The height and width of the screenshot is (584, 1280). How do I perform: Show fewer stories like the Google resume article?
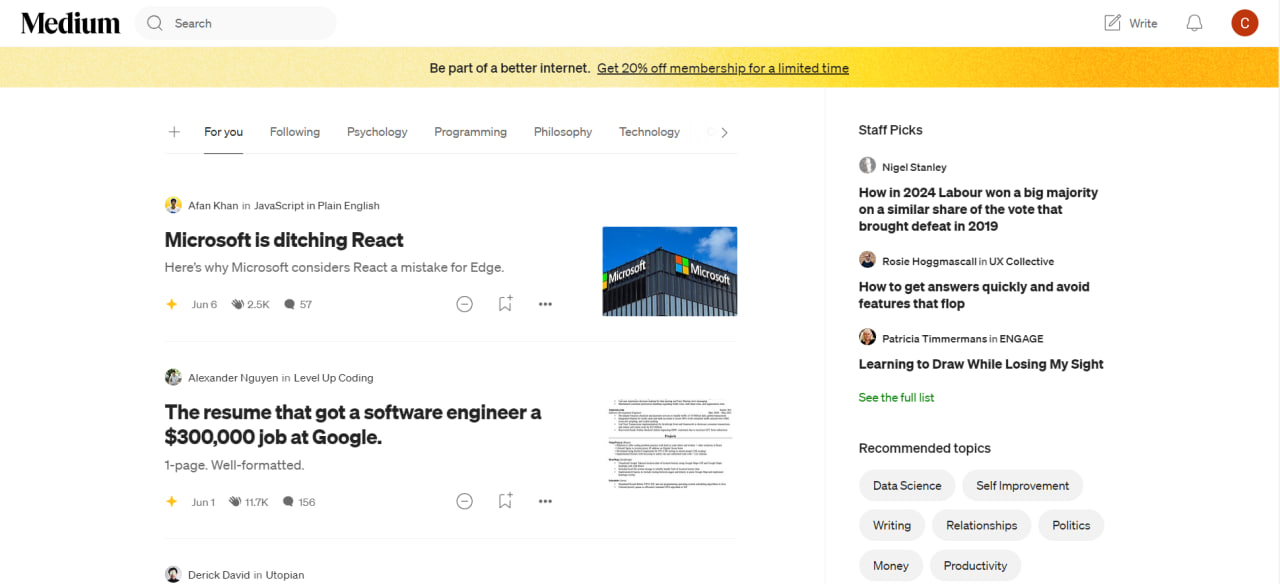(464, 502)
